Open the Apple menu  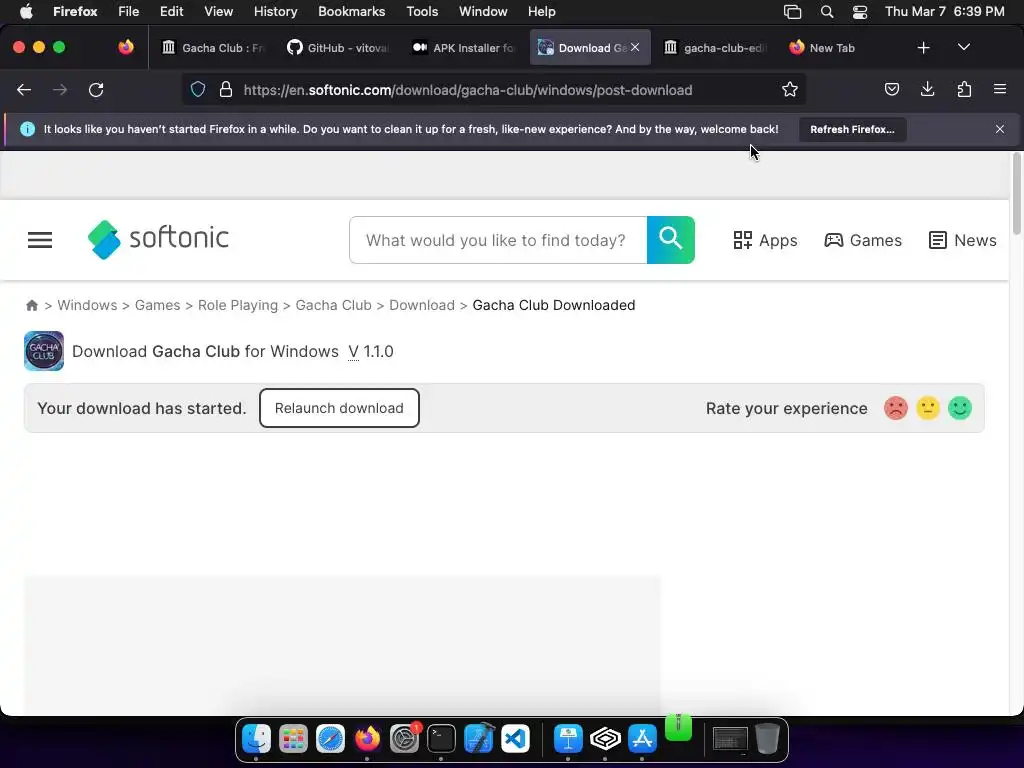pyautogui.click(x=26, y=12)
